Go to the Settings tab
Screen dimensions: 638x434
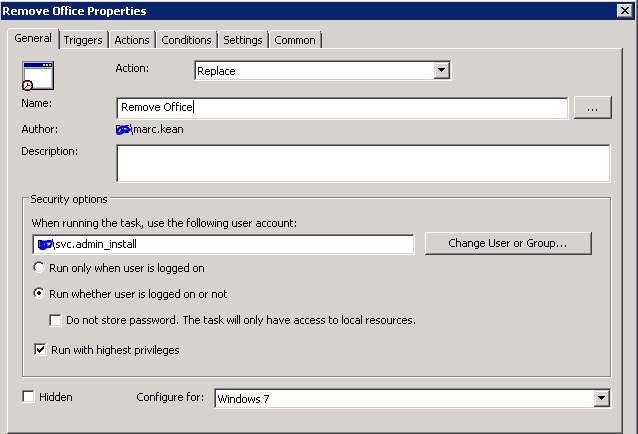(243, 40)
